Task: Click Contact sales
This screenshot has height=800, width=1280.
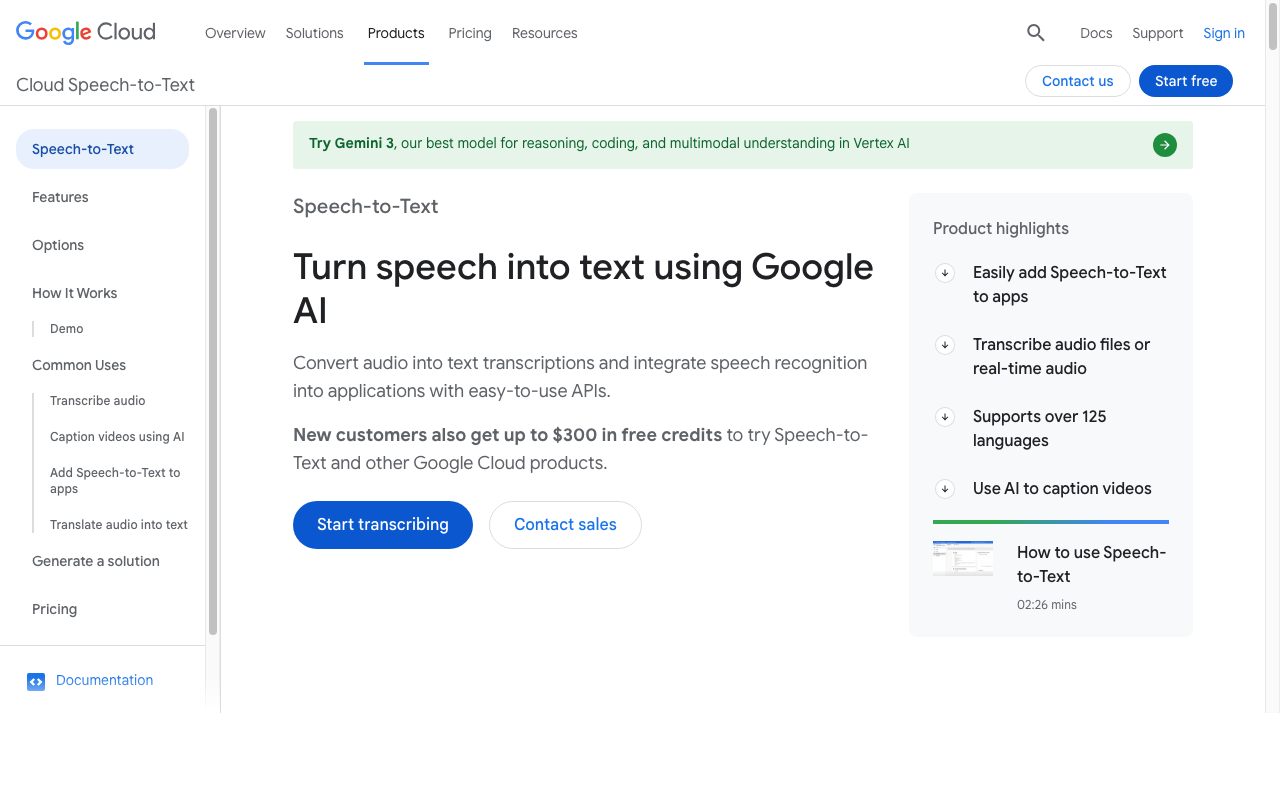Action: [565, 524]
